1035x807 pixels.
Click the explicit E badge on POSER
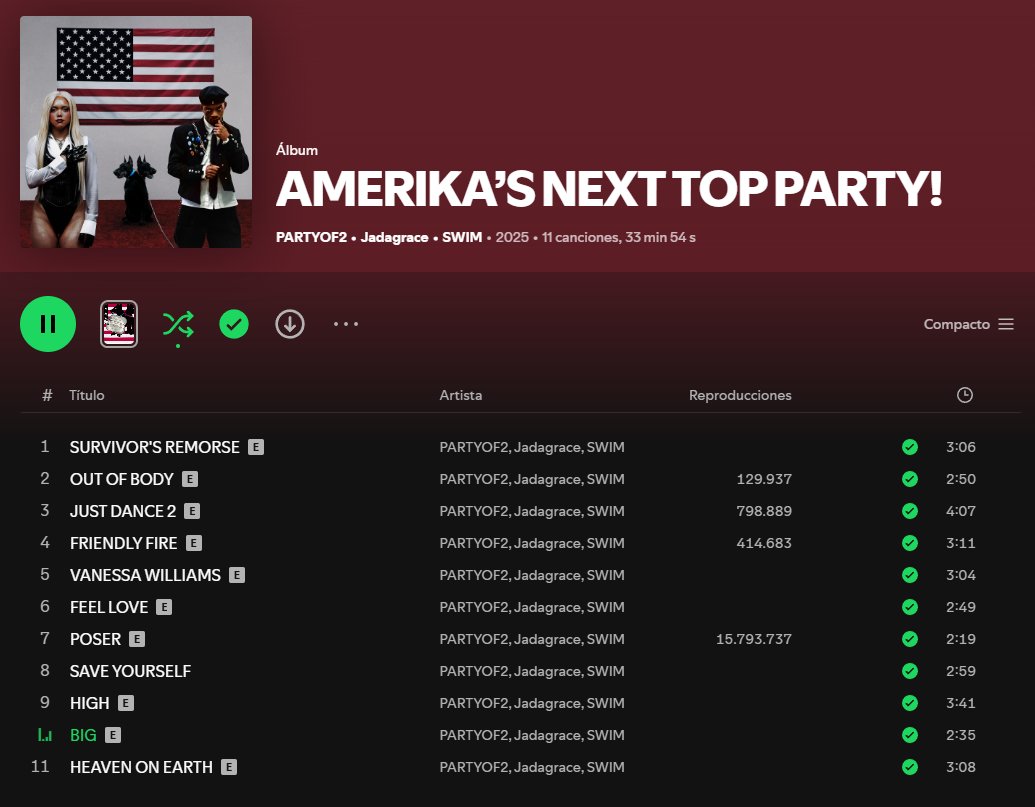click(137, 639)
